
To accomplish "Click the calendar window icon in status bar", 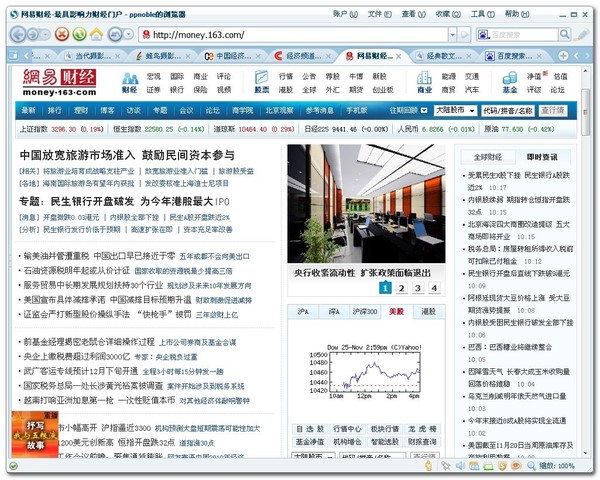I will (474, 466).
